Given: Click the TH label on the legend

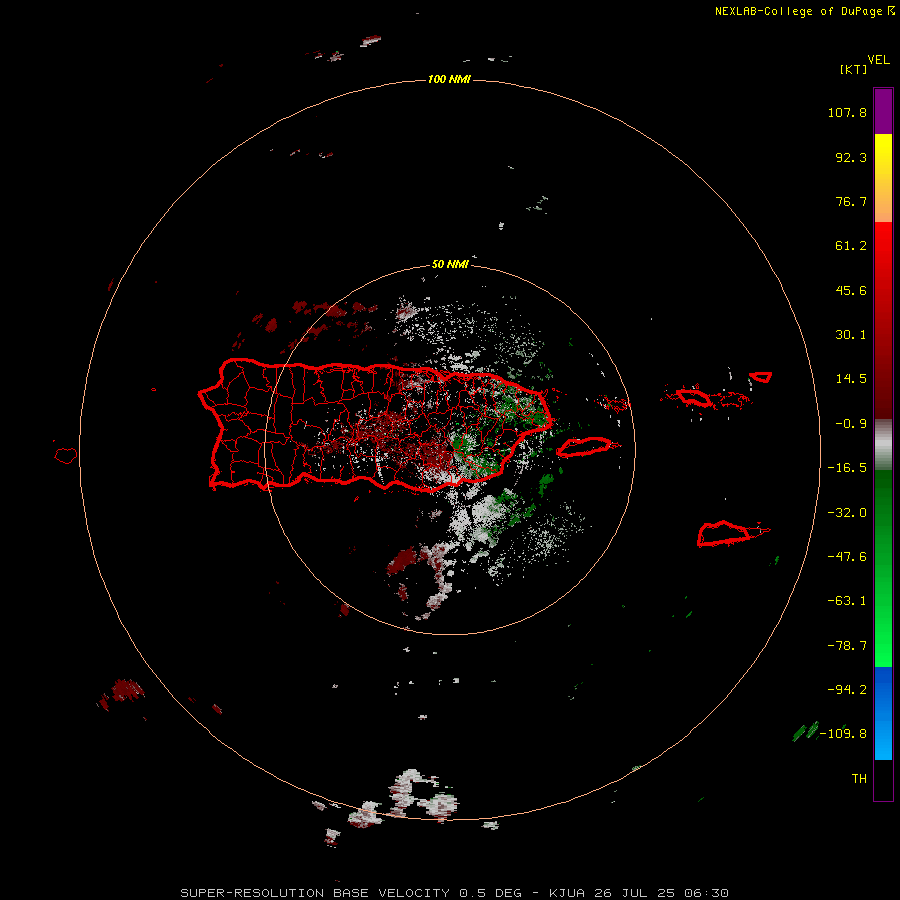Looking at the screenshot, I should (859, 778).
